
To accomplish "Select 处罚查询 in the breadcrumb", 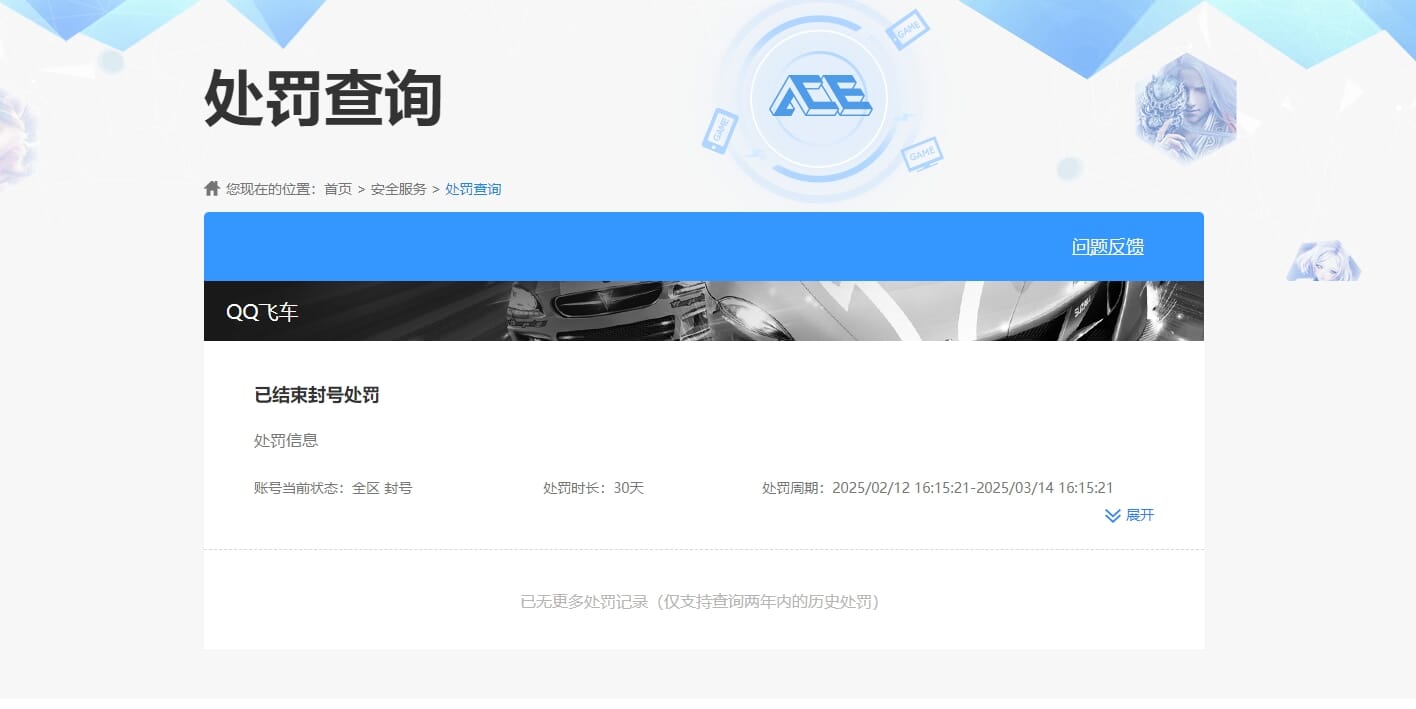I will click(473, 189).
